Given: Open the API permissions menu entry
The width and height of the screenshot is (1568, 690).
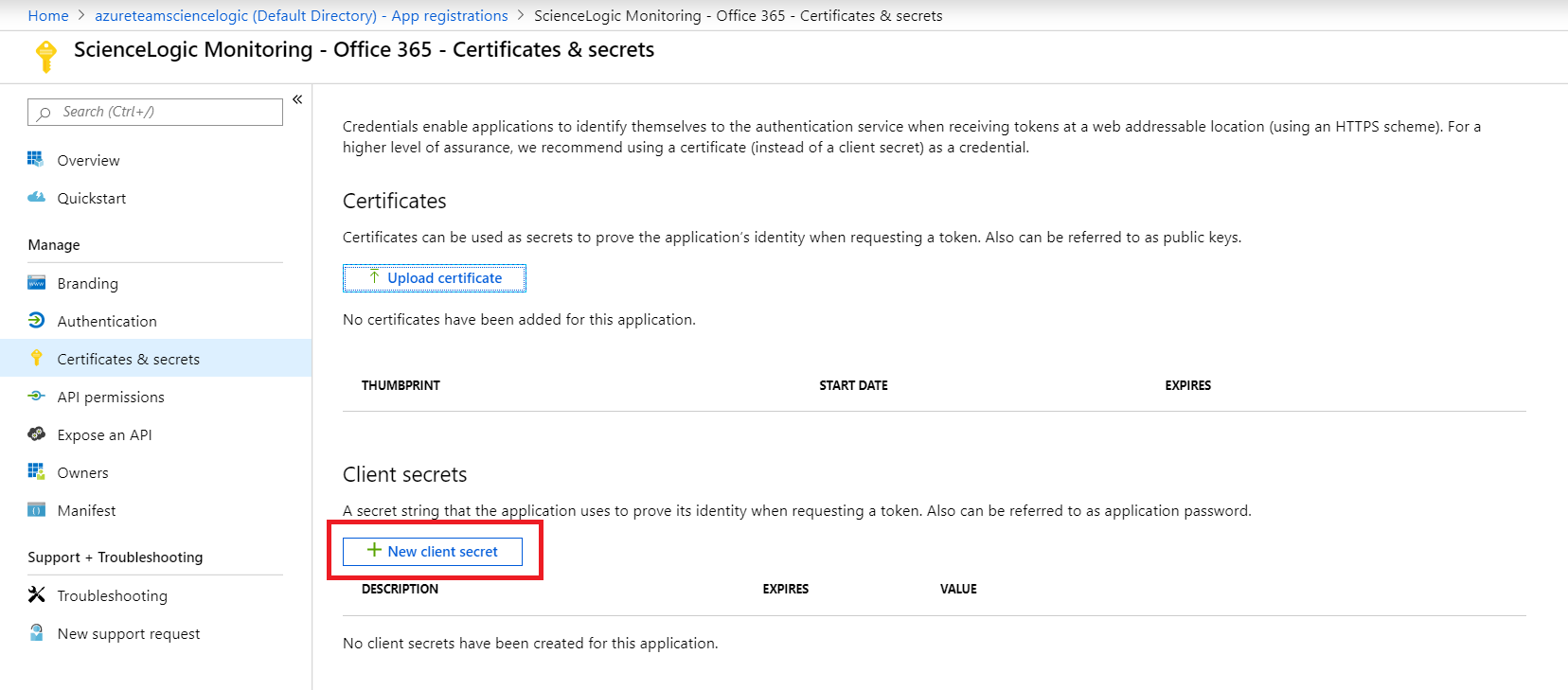Looking at the screenshot, I should tap(111, 397).
